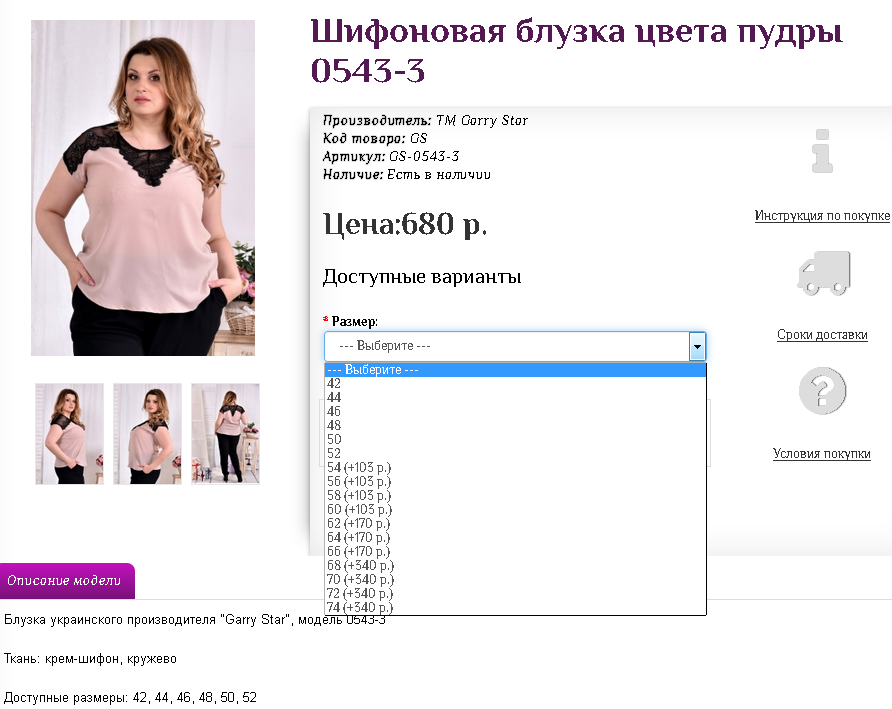Click the delivery truck icon
The image size is (892, 709).
[x=824, y=273]
